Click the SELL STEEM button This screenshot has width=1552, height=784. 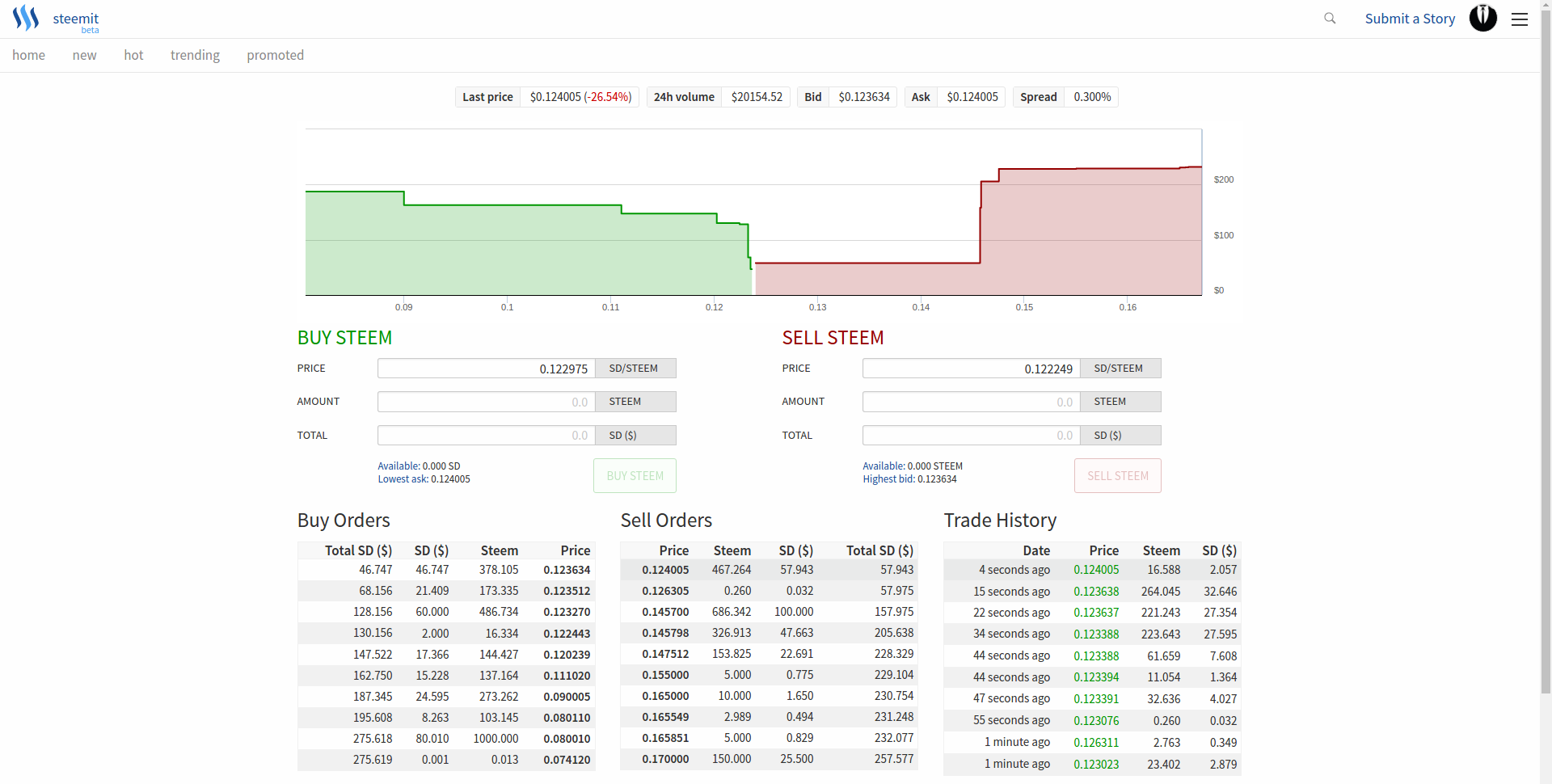point(1117,476)
